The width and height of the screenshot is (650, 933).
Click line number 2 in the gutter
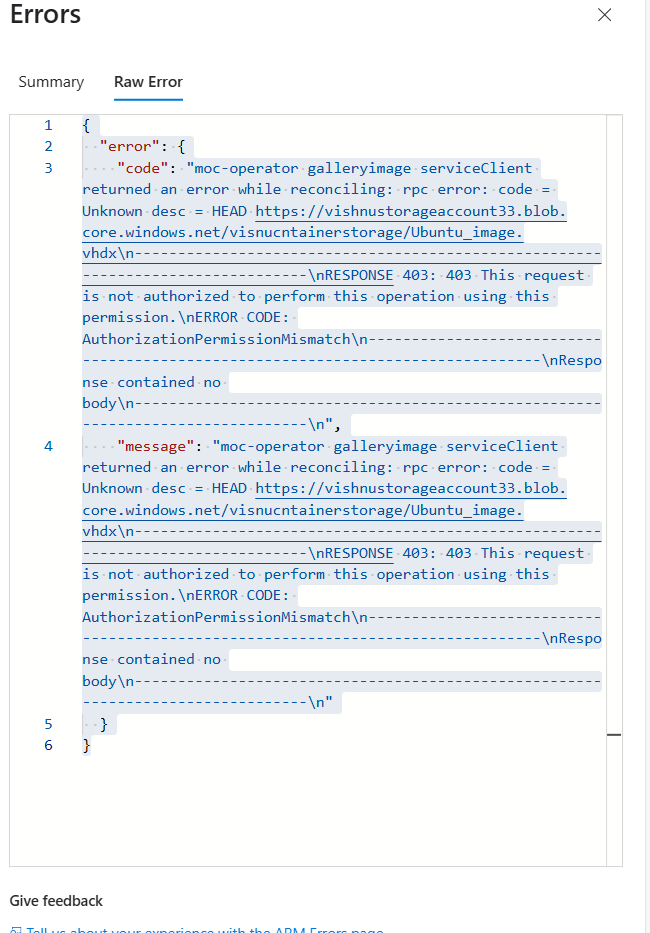tap(48, 146)
